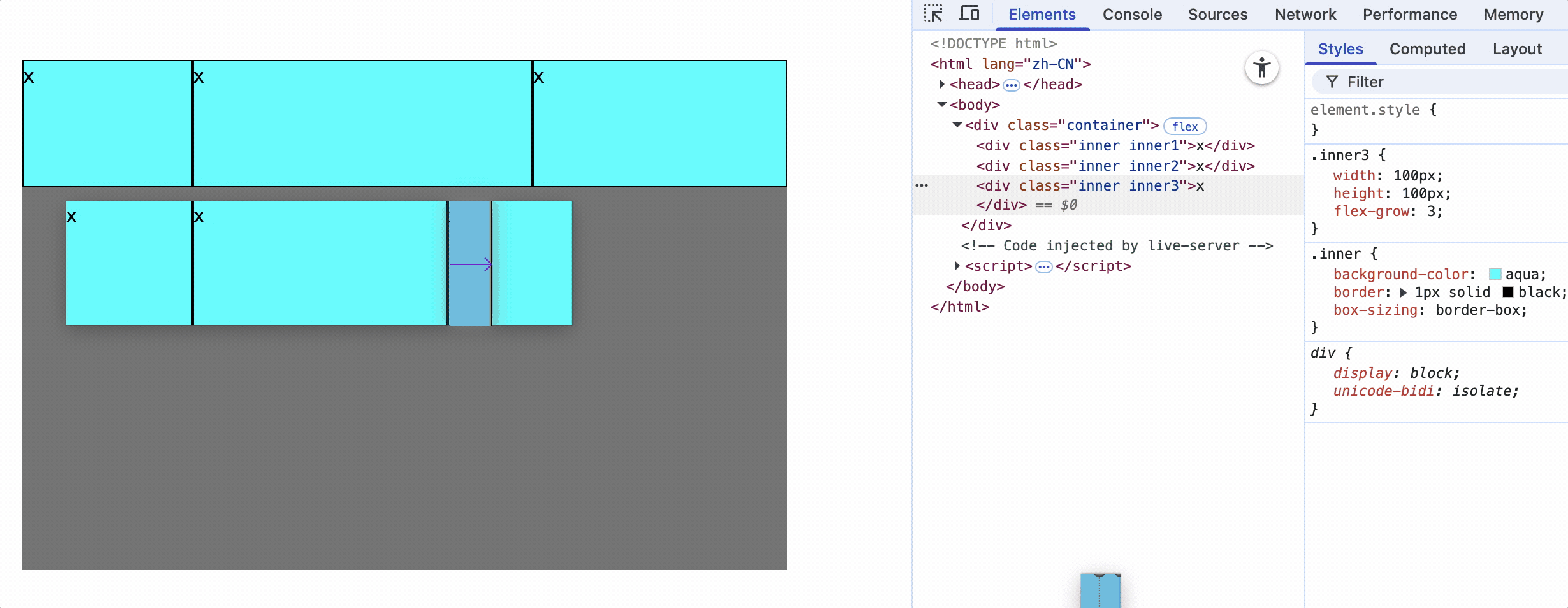Screen dimensions: 1568x608
Task: Click the display block value
Action: point(1430,373)
